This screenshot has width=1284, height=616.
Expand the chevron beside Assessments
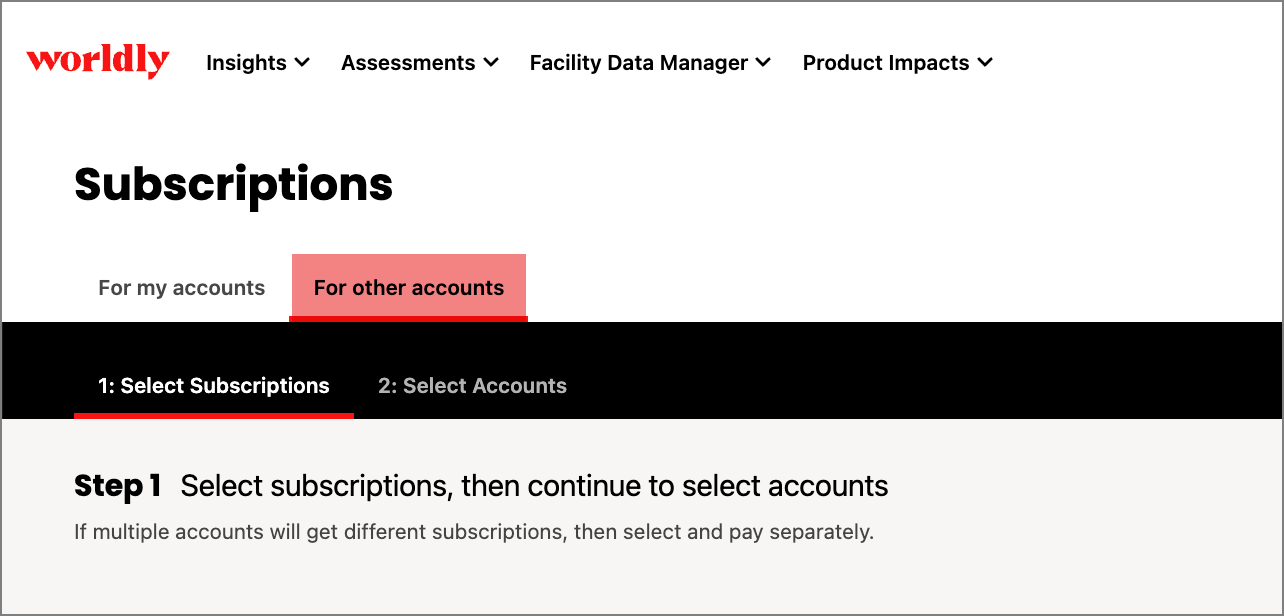coord(491,63)
